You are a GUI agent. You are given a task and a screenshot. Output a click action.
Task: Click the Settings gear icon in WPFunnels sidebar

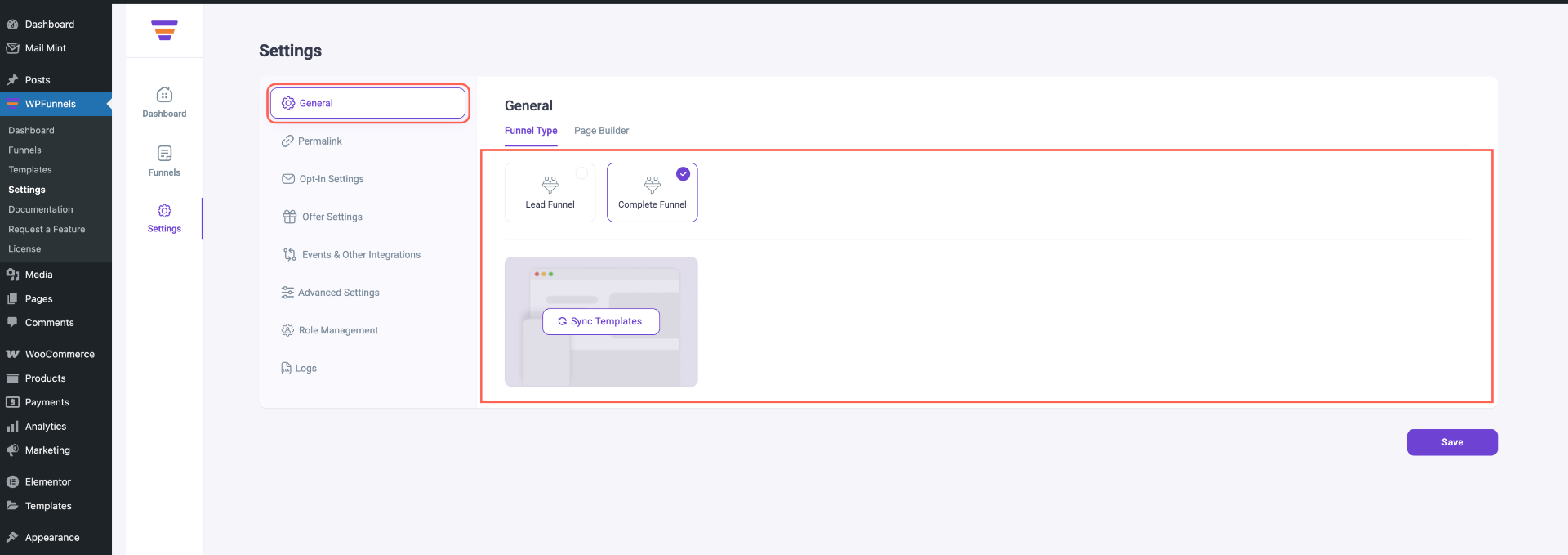point(164,211)
